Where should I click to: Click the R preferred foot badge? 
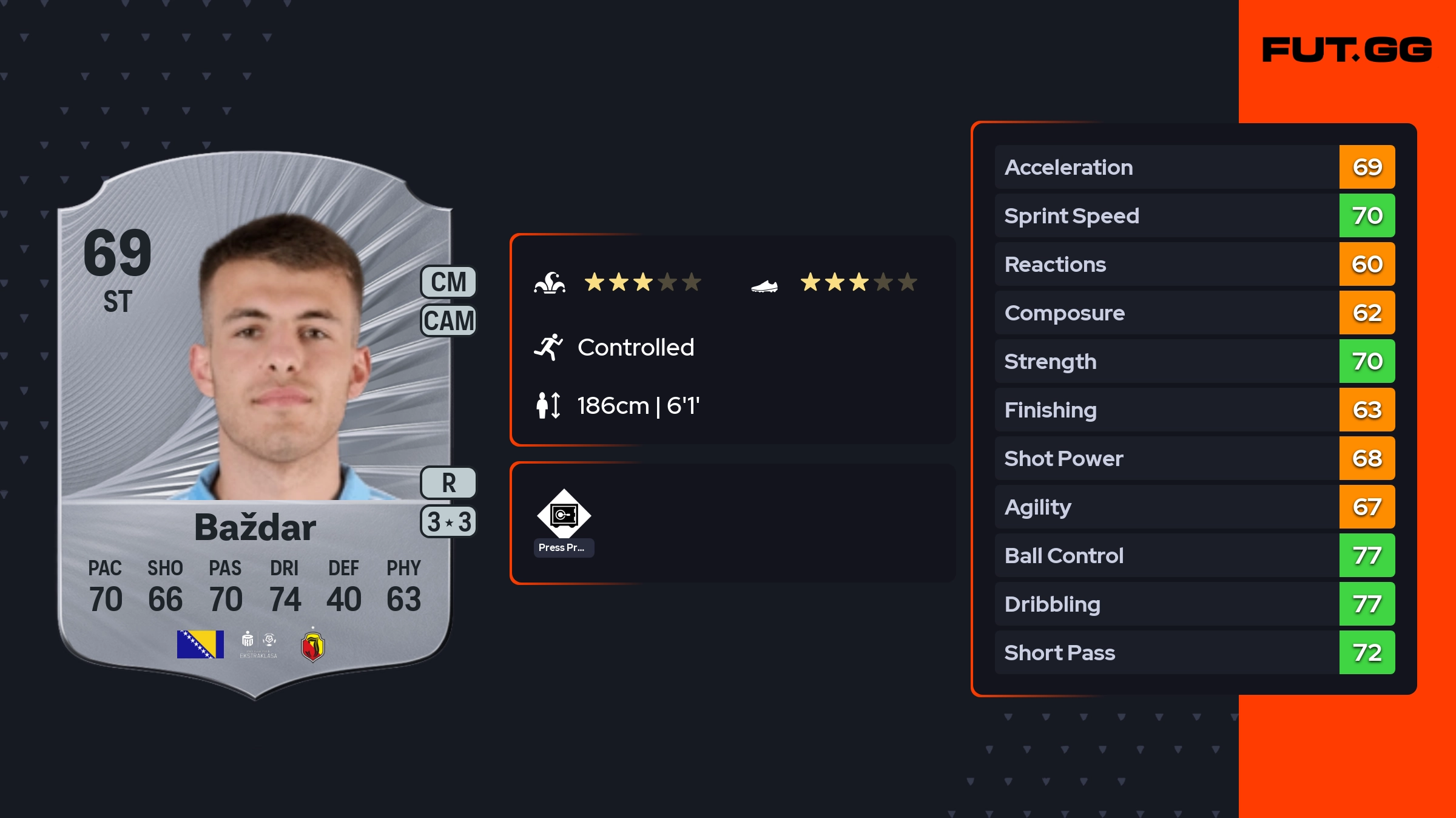click(448, 483)
